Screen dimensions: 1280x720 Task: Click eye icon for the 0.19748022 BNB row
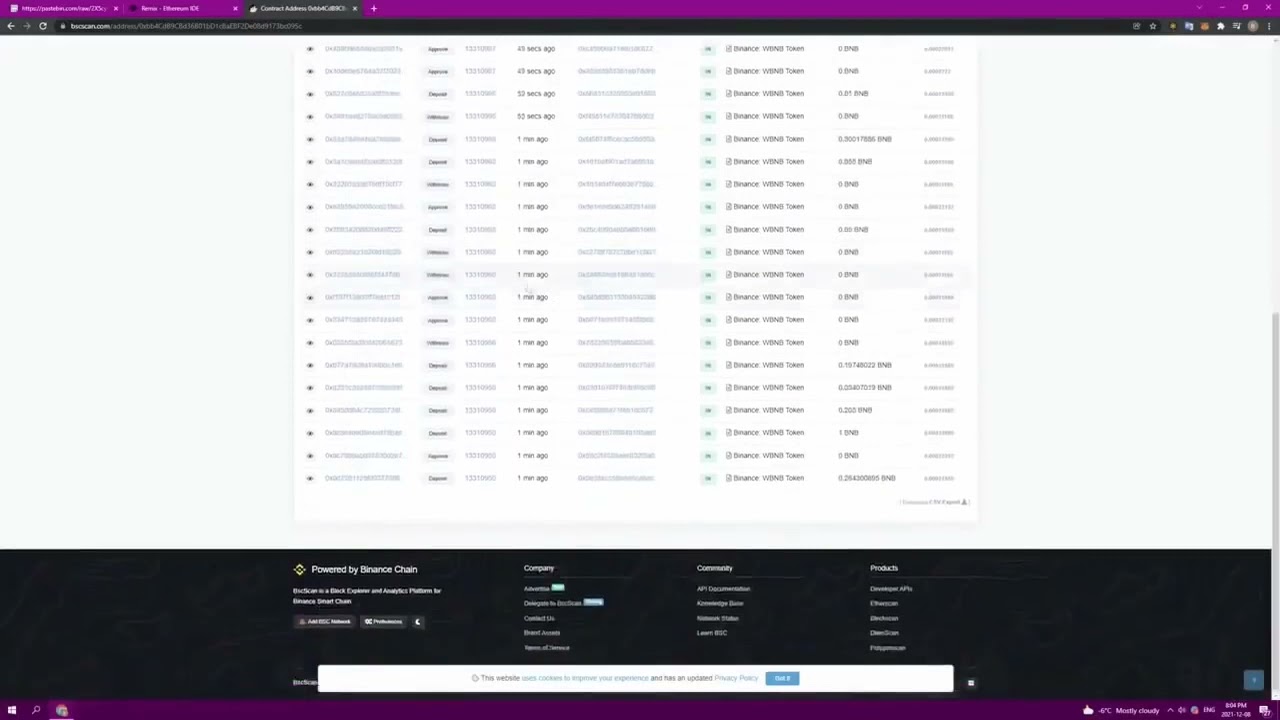pos(310,365)
